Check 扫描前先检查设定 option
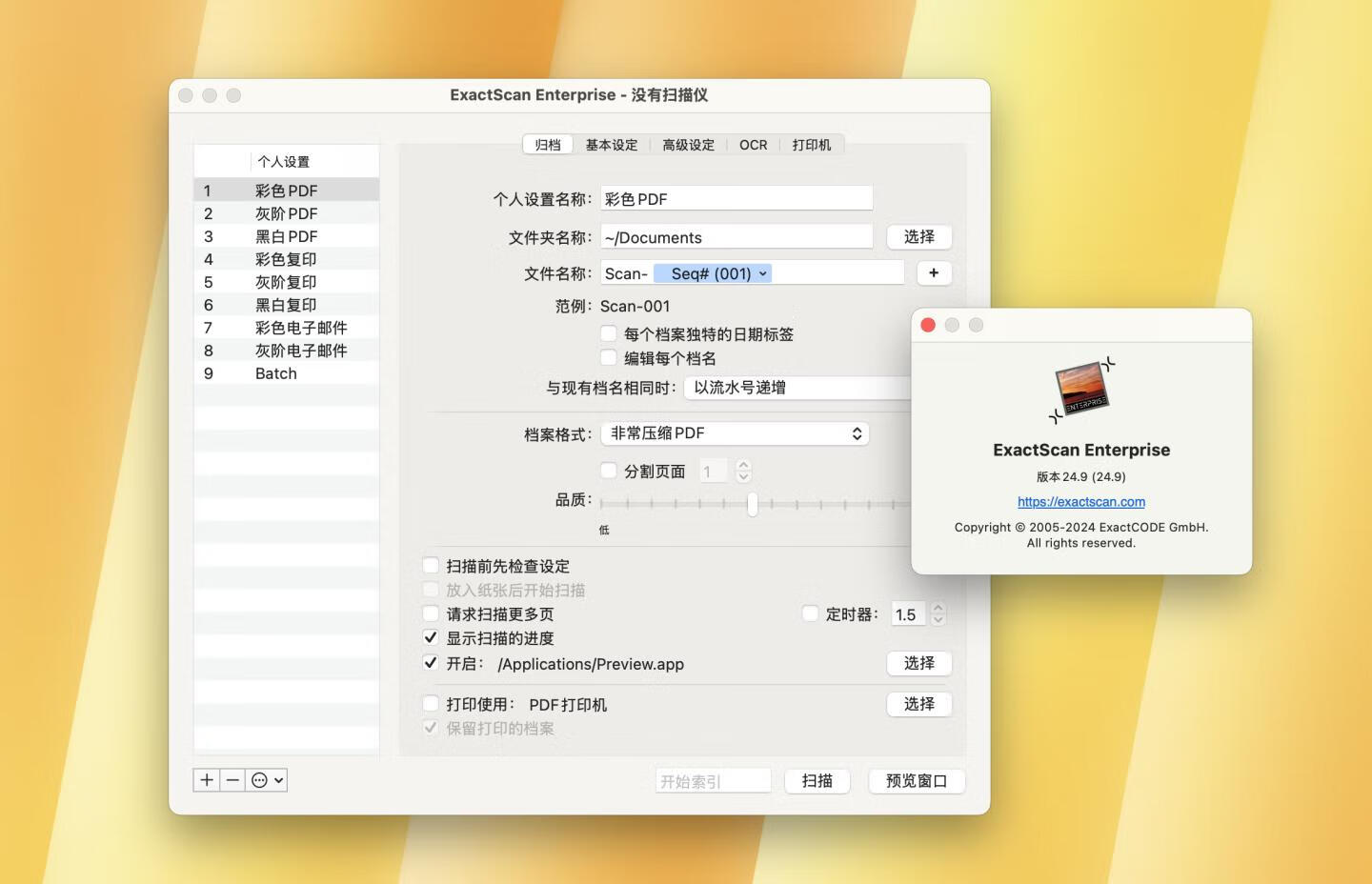The width and height of the screenshot is (1372, 884). click(x=431, y=565)
